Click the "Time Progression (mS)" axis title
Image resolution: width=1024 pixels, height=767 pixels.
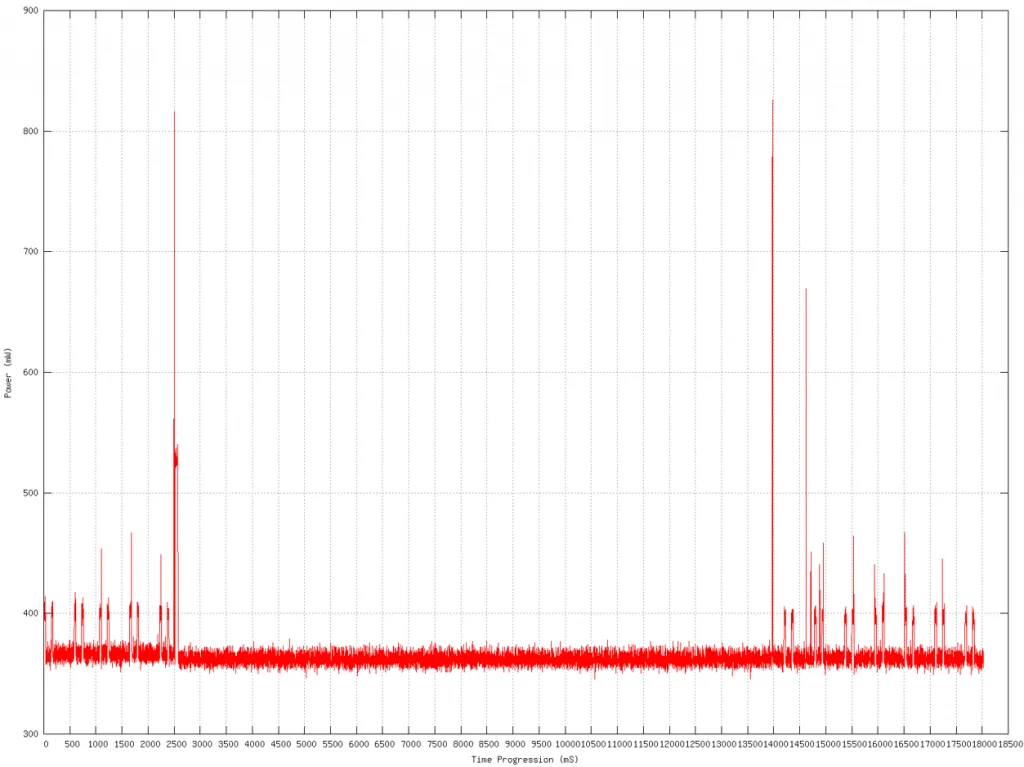pyautogui.click(x=525, y=759)
